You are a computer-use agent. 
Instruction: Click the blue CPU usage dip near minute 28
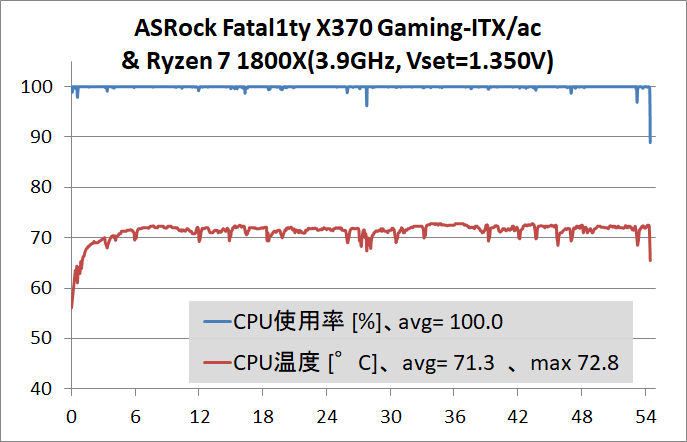point(367,97)
